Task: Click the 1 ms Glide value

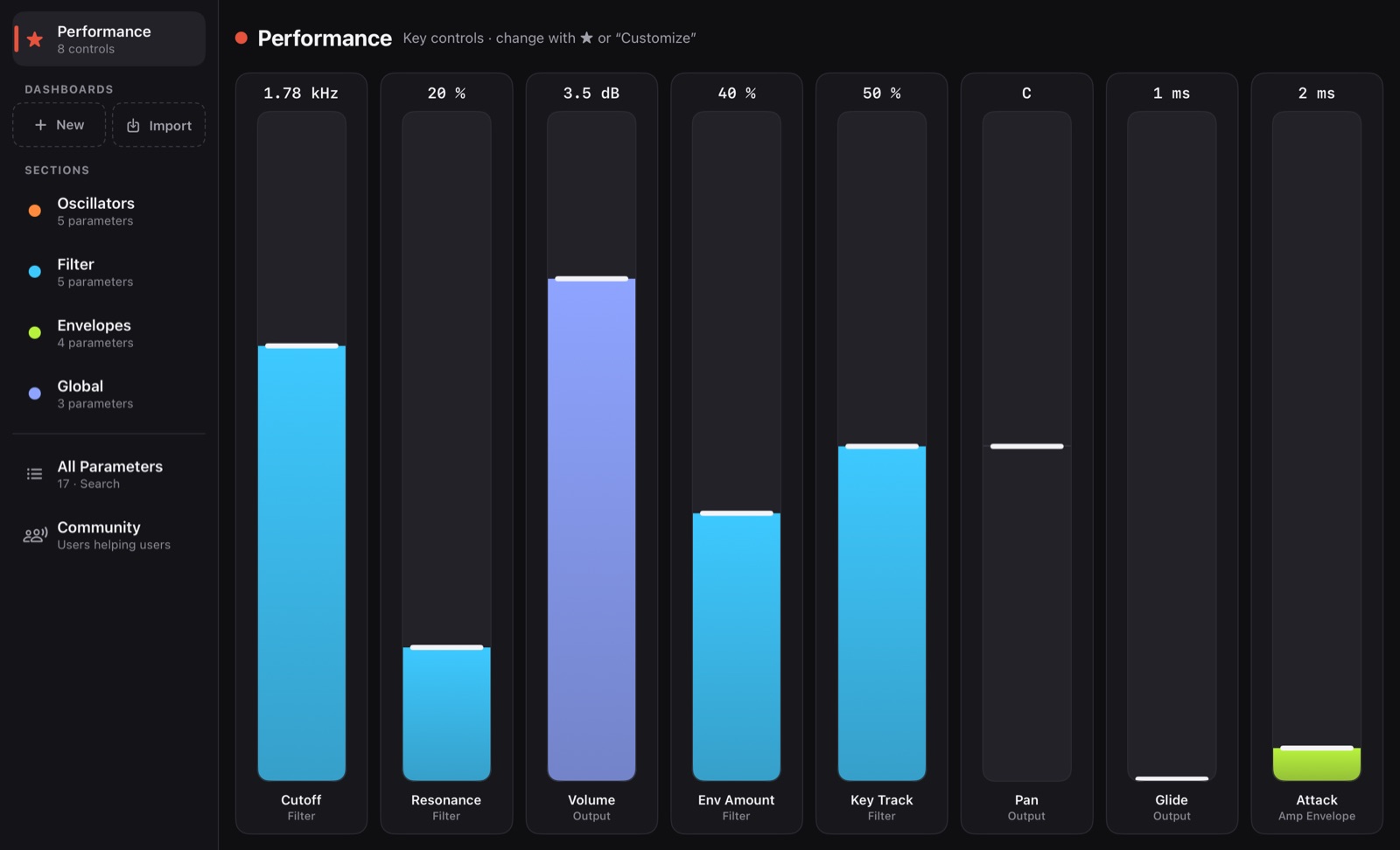Action: (x=1172, y=93)
